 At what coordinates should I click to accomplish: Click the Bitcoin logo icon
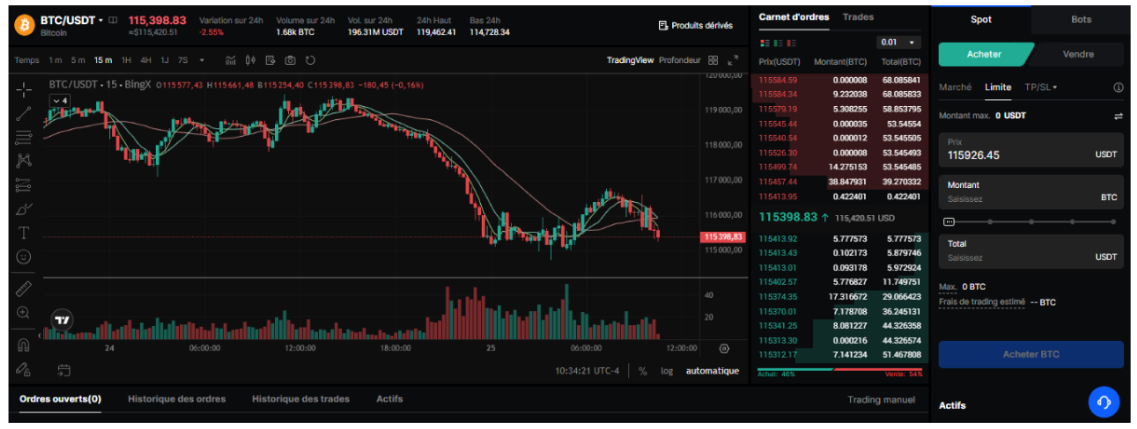pyautogui.click(x=24, y=25)
